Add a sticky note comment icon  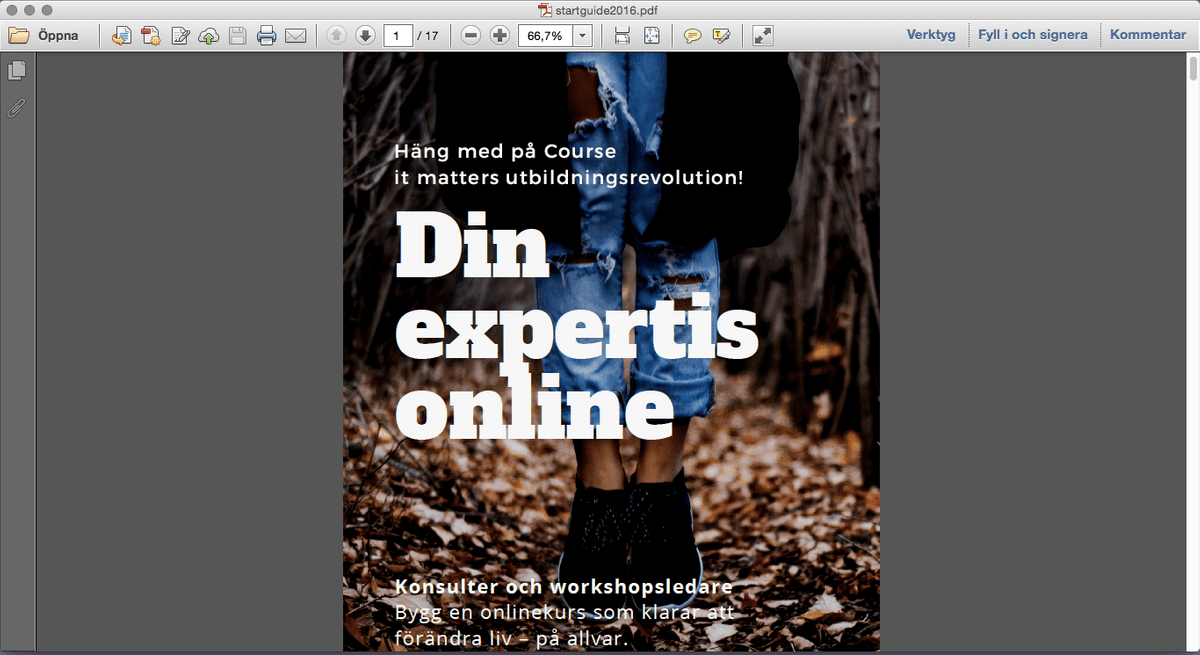click(x=692, y=36)
